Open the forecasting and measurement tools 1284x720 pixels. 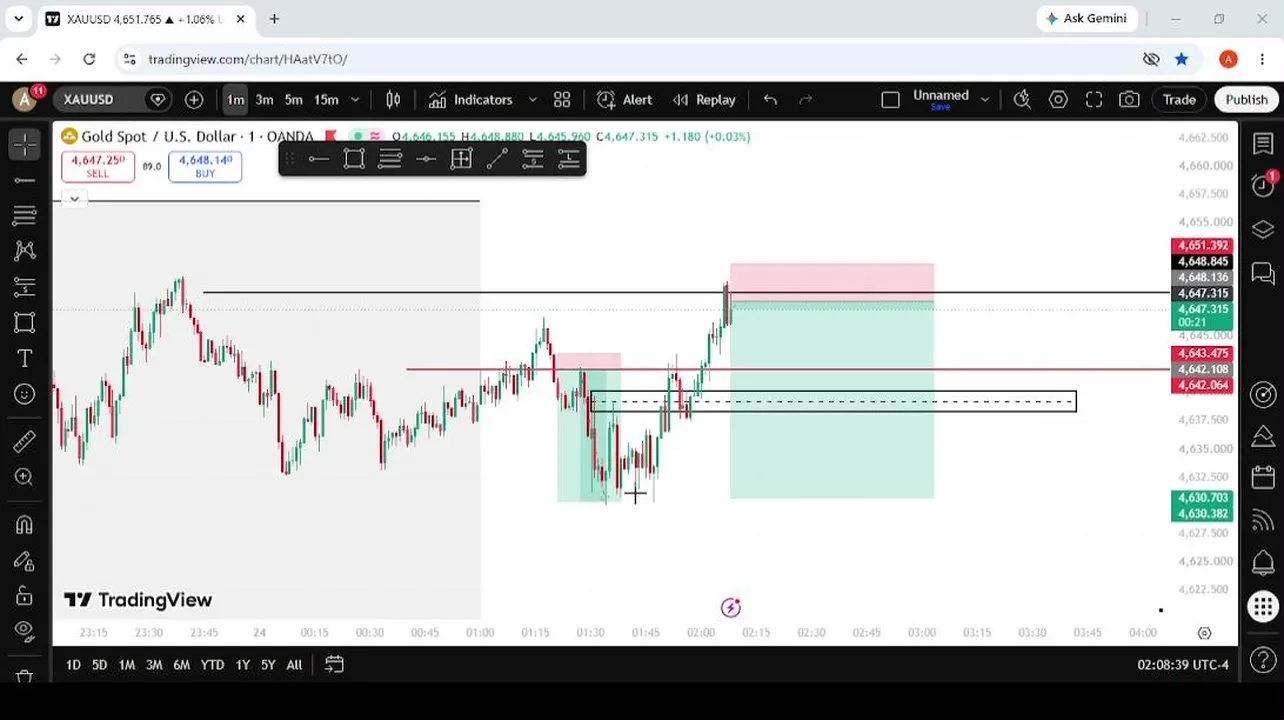click(x=25, y=287)
